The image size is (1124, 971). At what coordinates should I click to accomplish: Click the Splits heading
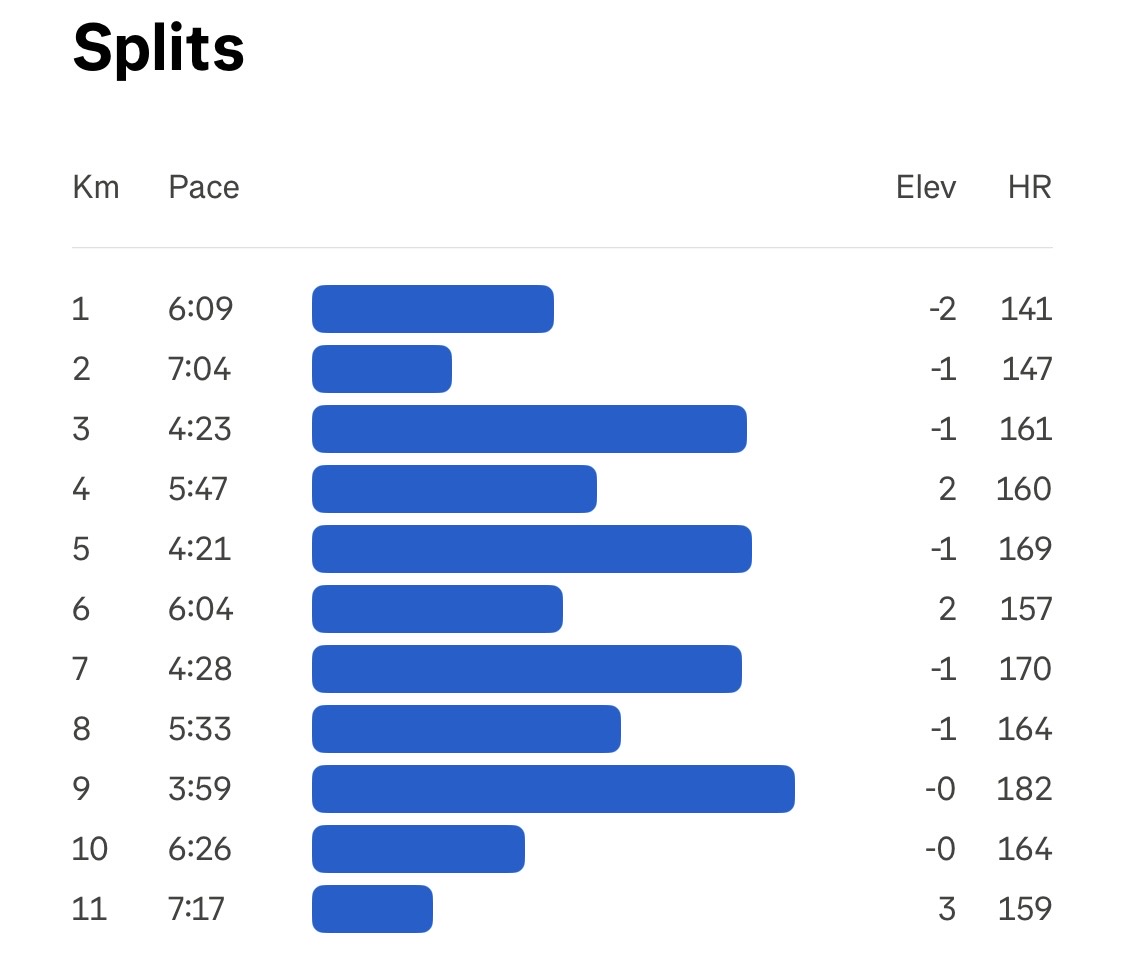coord(158,50)
